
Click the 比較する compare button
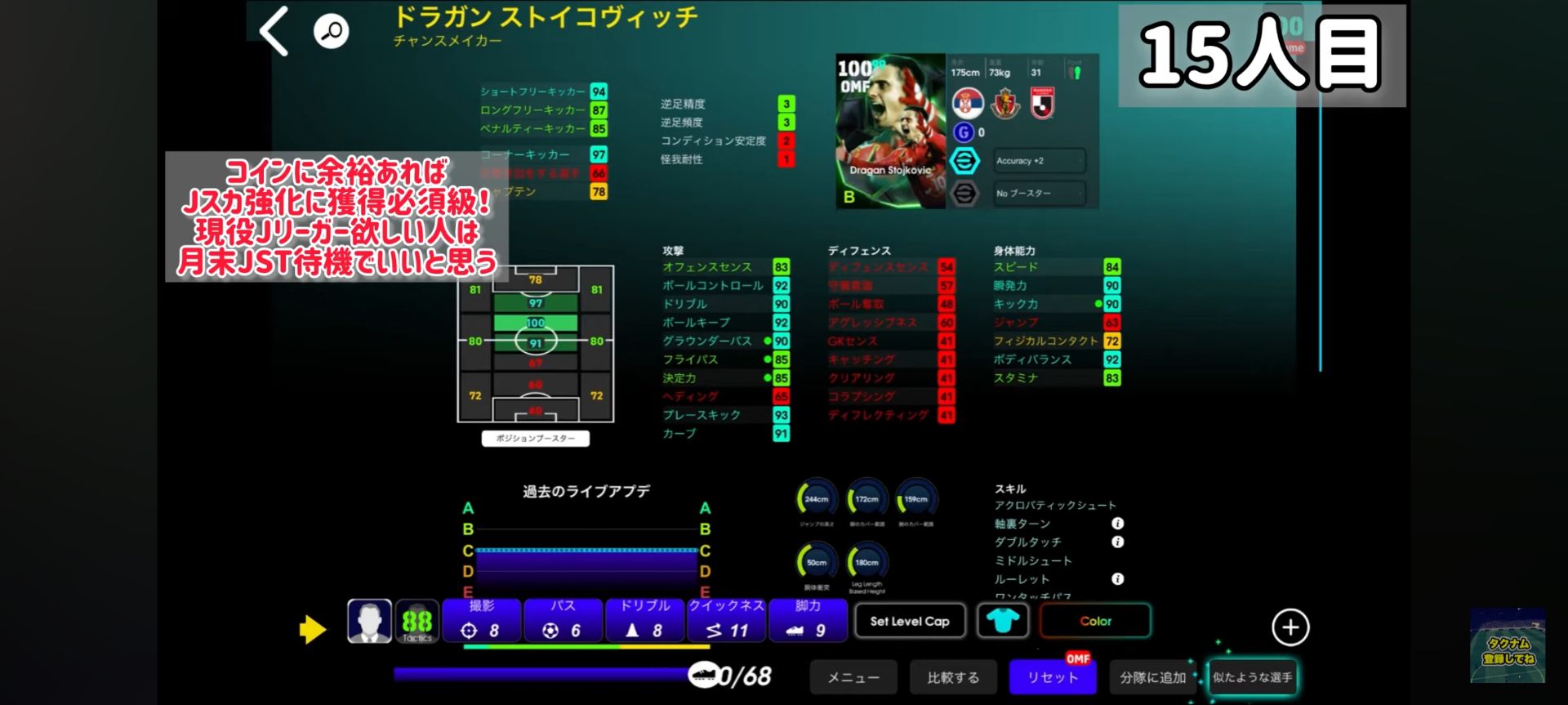coord(953,677)
